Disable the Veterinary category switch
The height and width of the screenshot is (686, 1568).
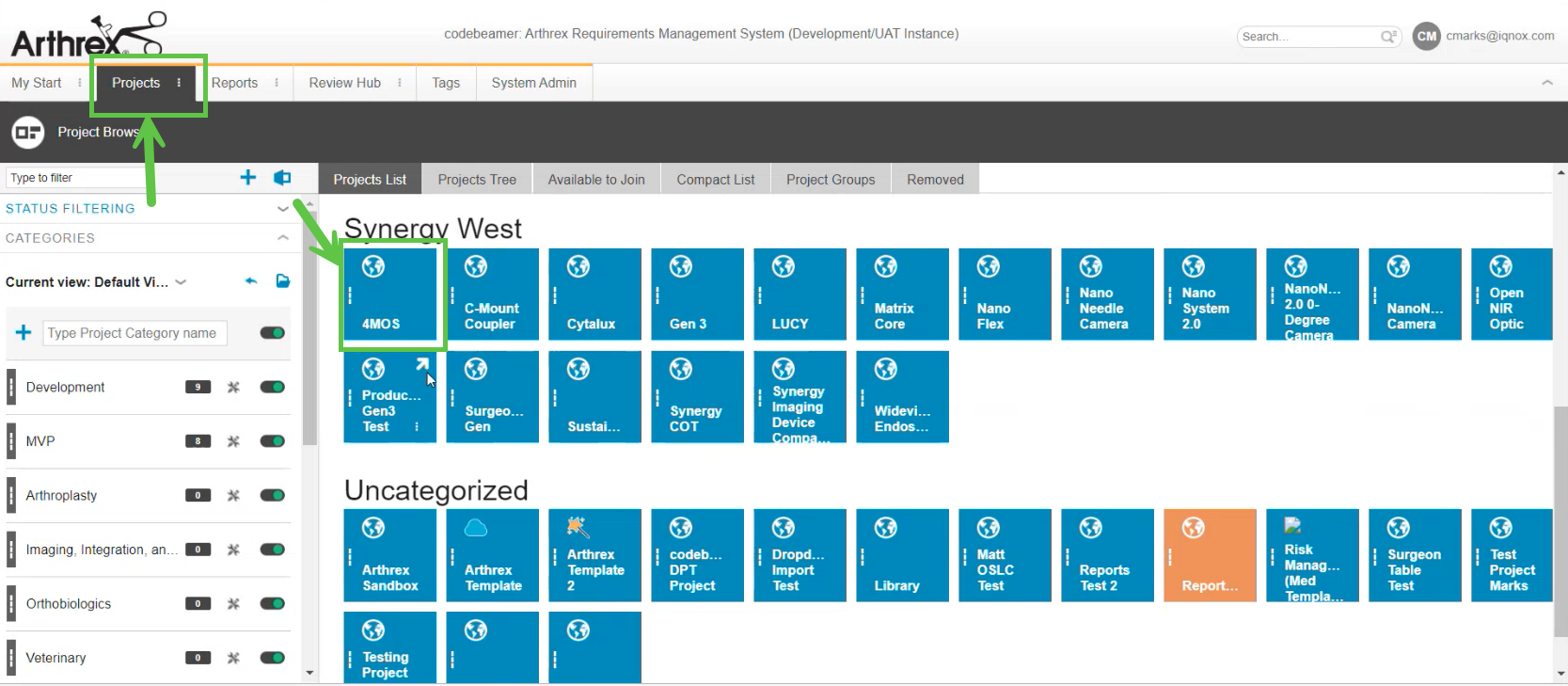(x=272, y=658)
